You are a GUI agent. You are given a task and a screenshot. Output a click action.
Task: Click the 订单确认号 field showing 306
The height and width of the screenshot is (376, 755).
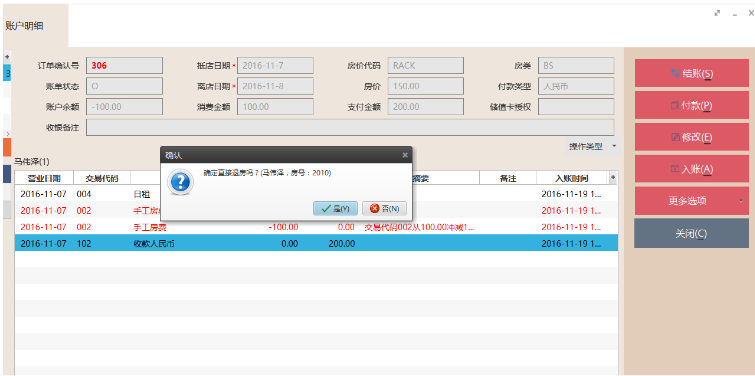tap(124, 65)
